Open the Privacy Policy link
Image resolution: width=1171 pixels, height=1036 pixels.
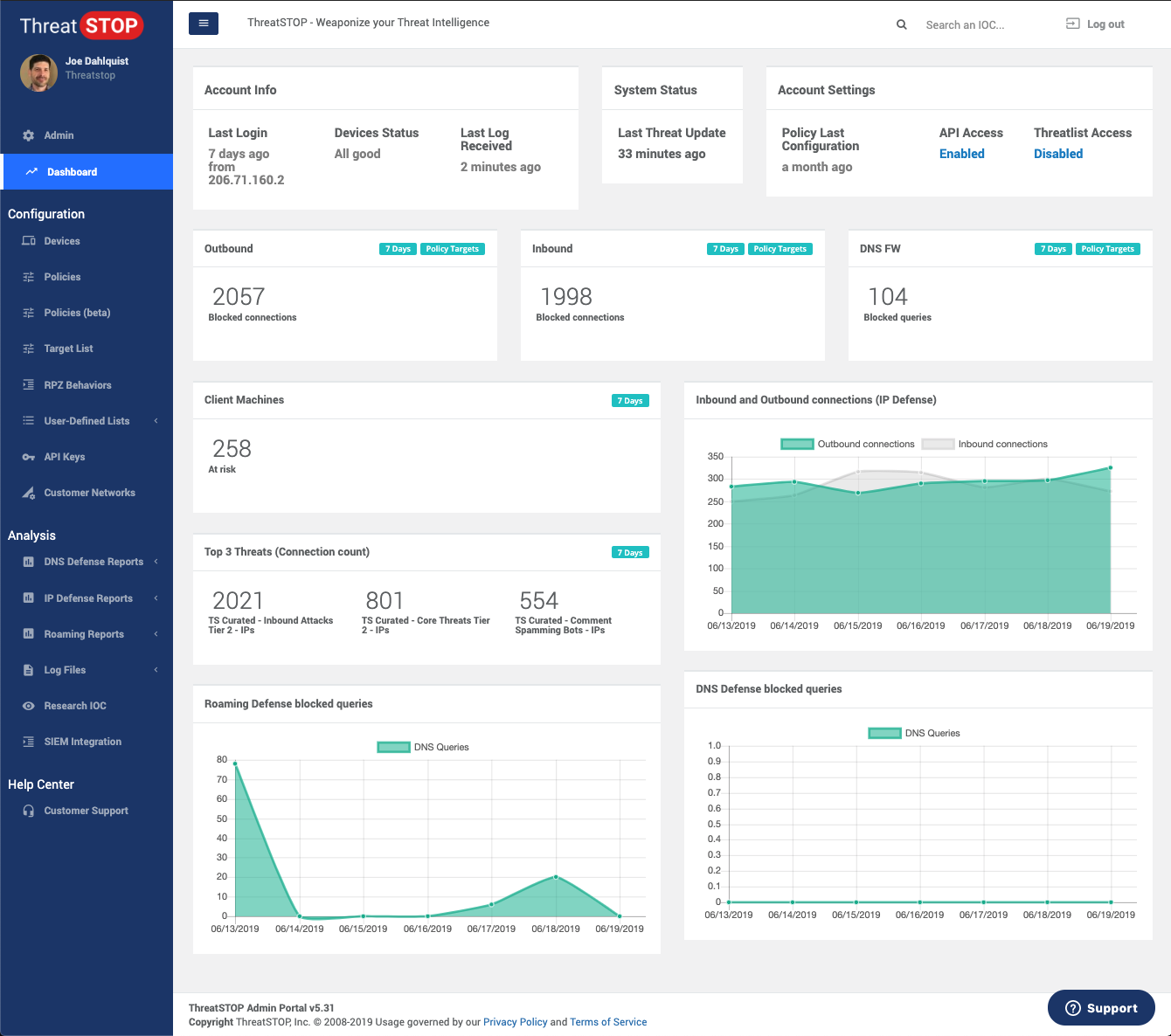(x=516, y=1022)
